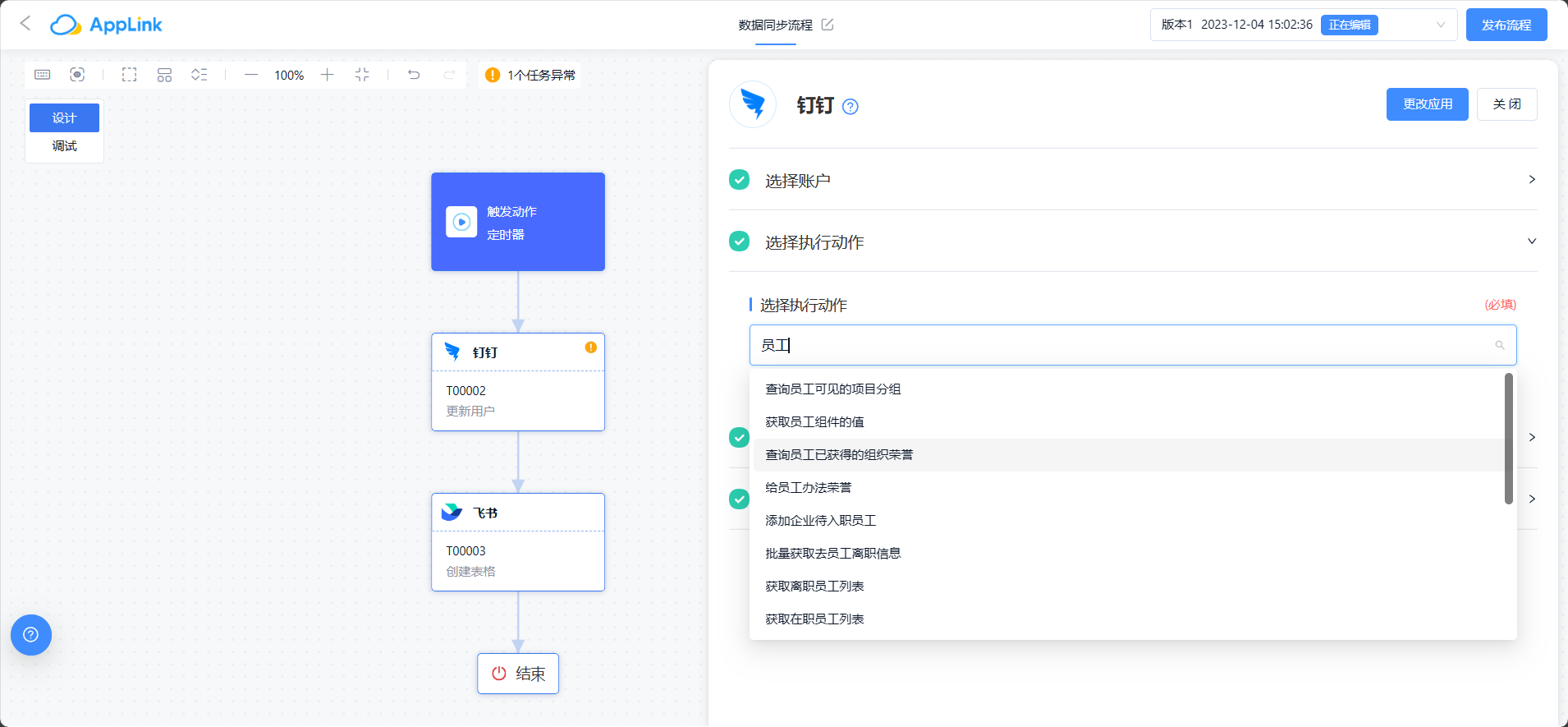This screenshot has height=727, width=1568.
Task: Click the 钉钉 help question mark icon
Action: pos(850,107)
